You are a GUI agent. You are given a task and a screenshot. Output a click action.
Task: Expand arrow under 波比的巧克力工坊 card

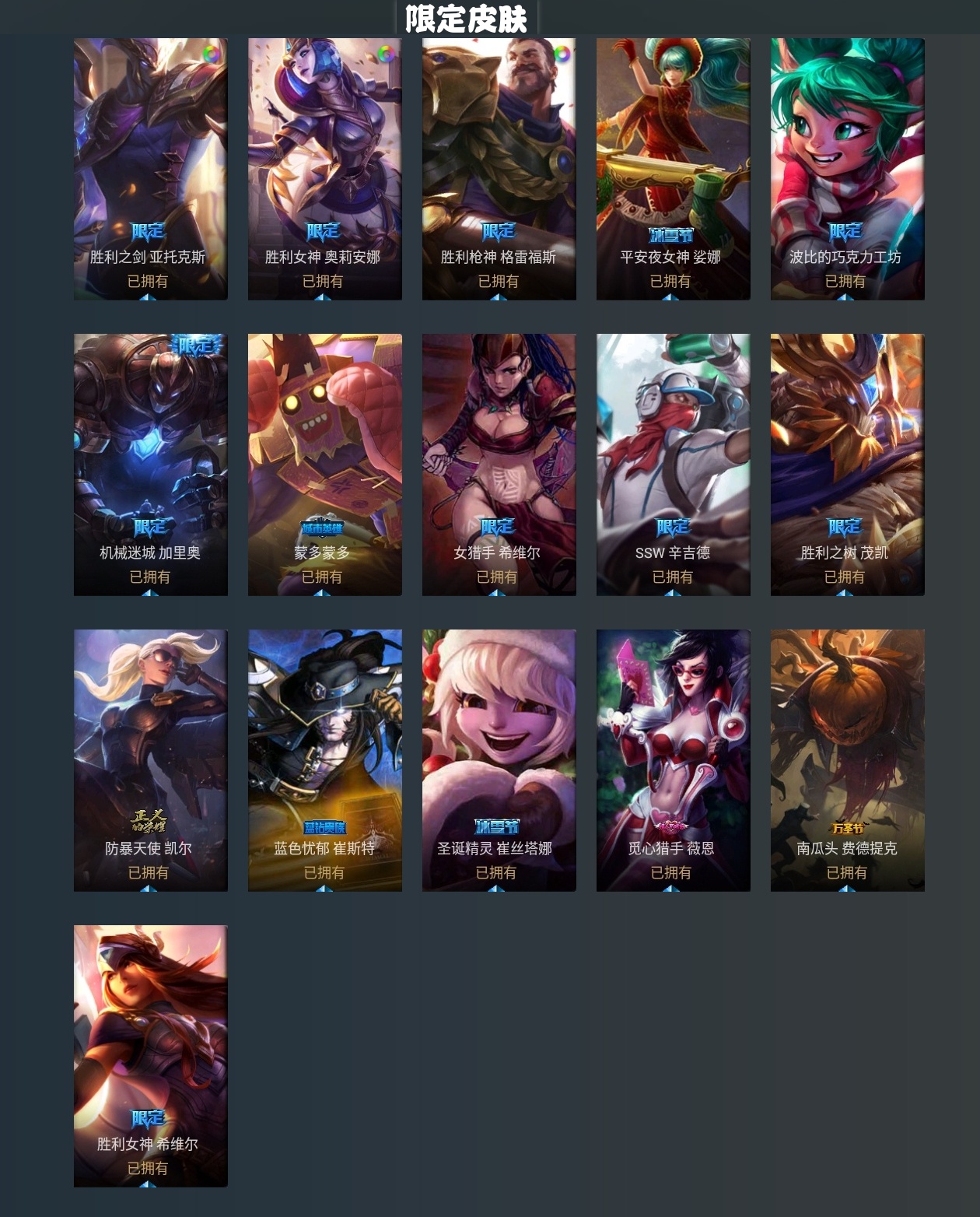(846, 296)
